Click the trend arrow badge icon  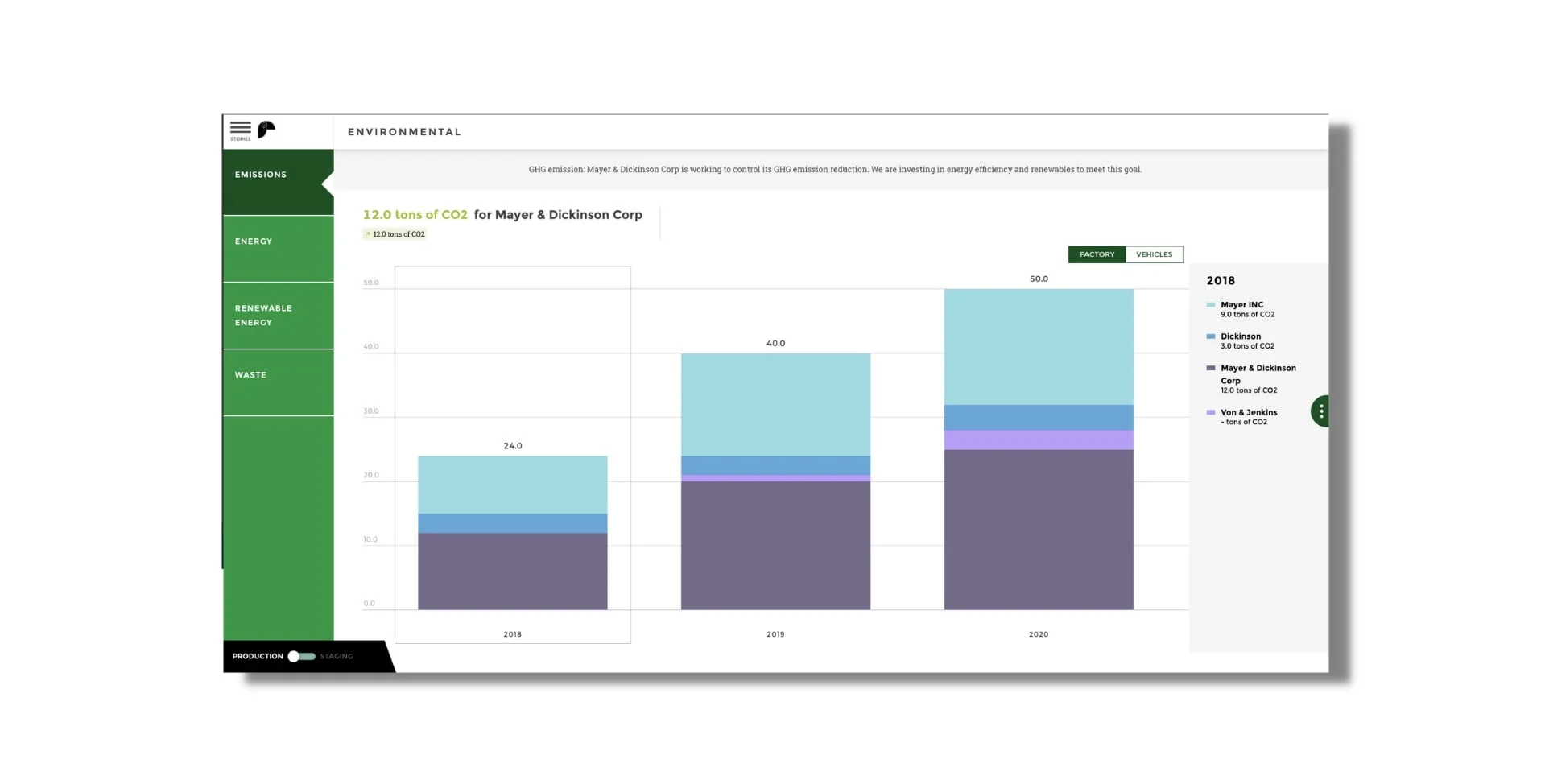[x=368, y=234]
